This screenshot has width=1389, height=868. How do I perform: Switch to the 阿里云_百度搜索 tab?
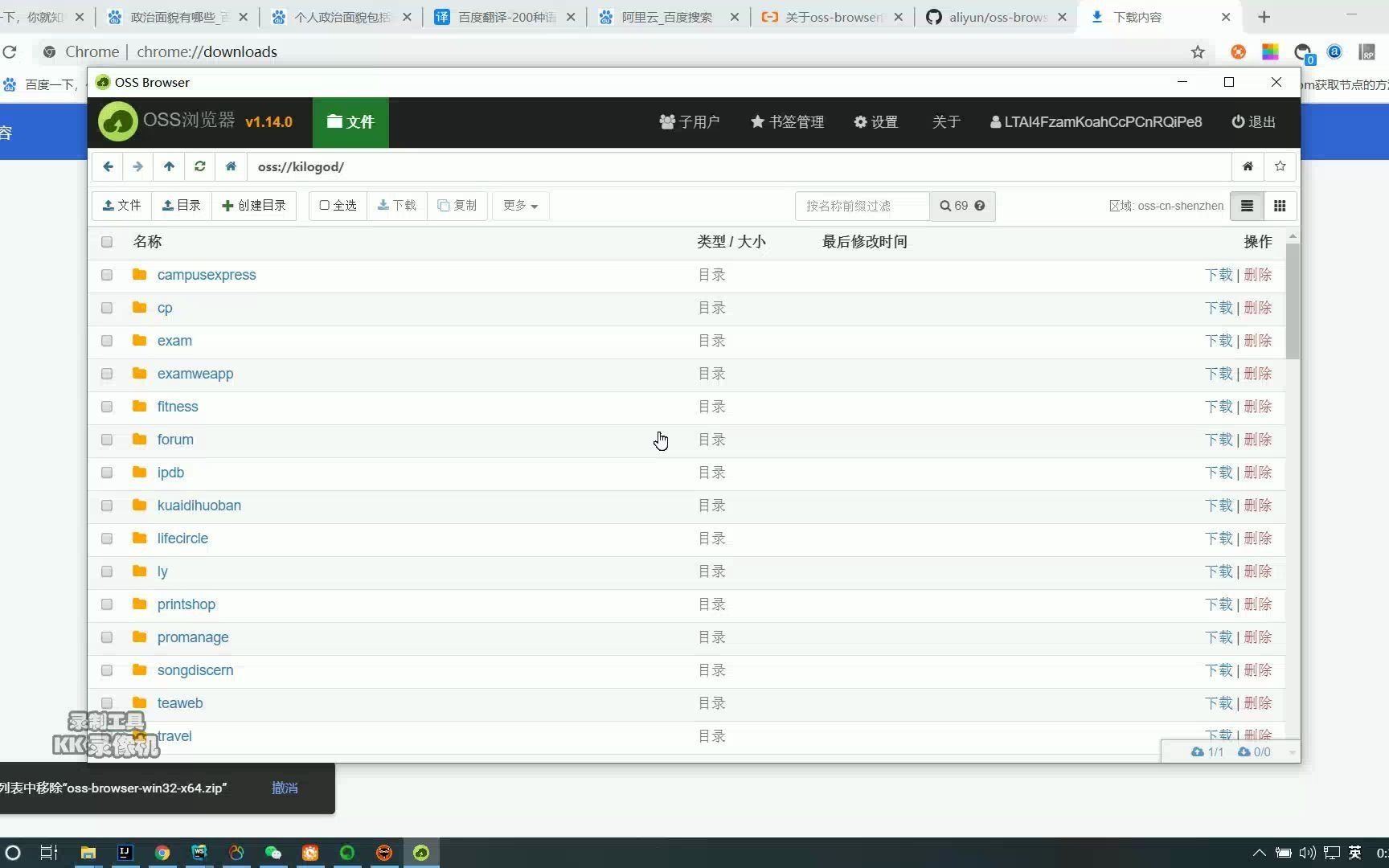669,17
